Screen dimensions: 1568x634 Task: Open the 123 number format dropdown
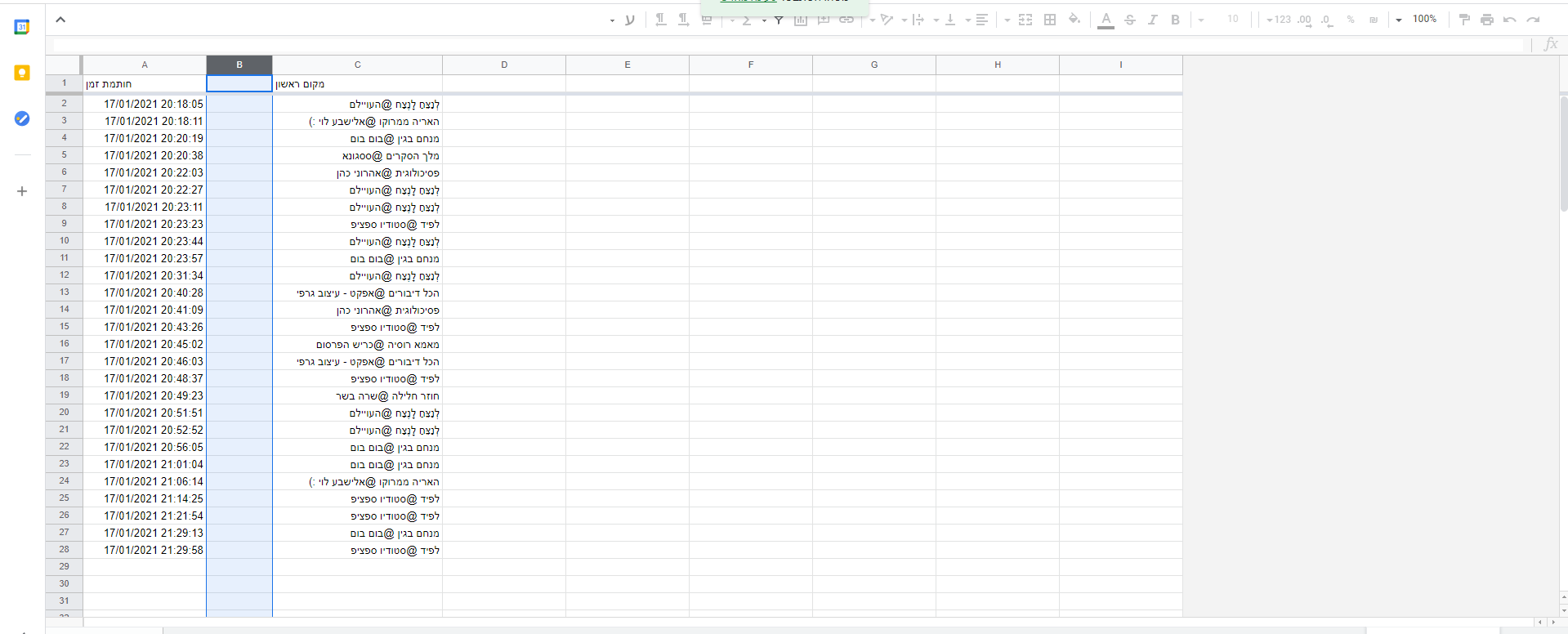(x=1280, y=20)
